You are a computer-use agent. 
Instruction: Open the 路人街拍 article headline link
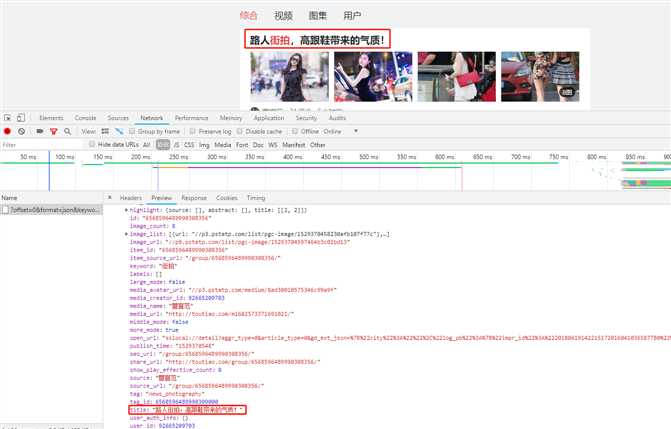pyautogui.click(x=317, y=39)
